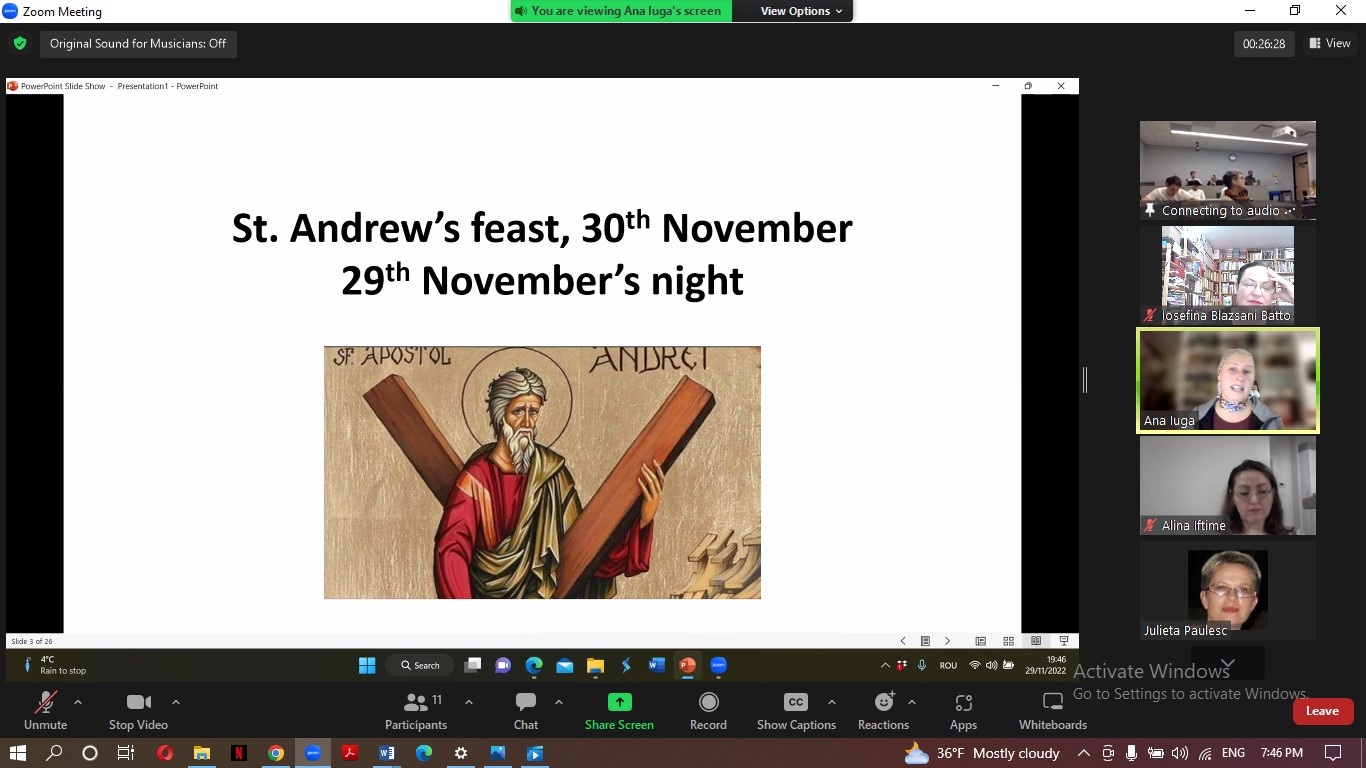This screenshot has width=1366, height=768.
Task: Open Cortana circle icon on taskbar
Action: pos(90,753)
